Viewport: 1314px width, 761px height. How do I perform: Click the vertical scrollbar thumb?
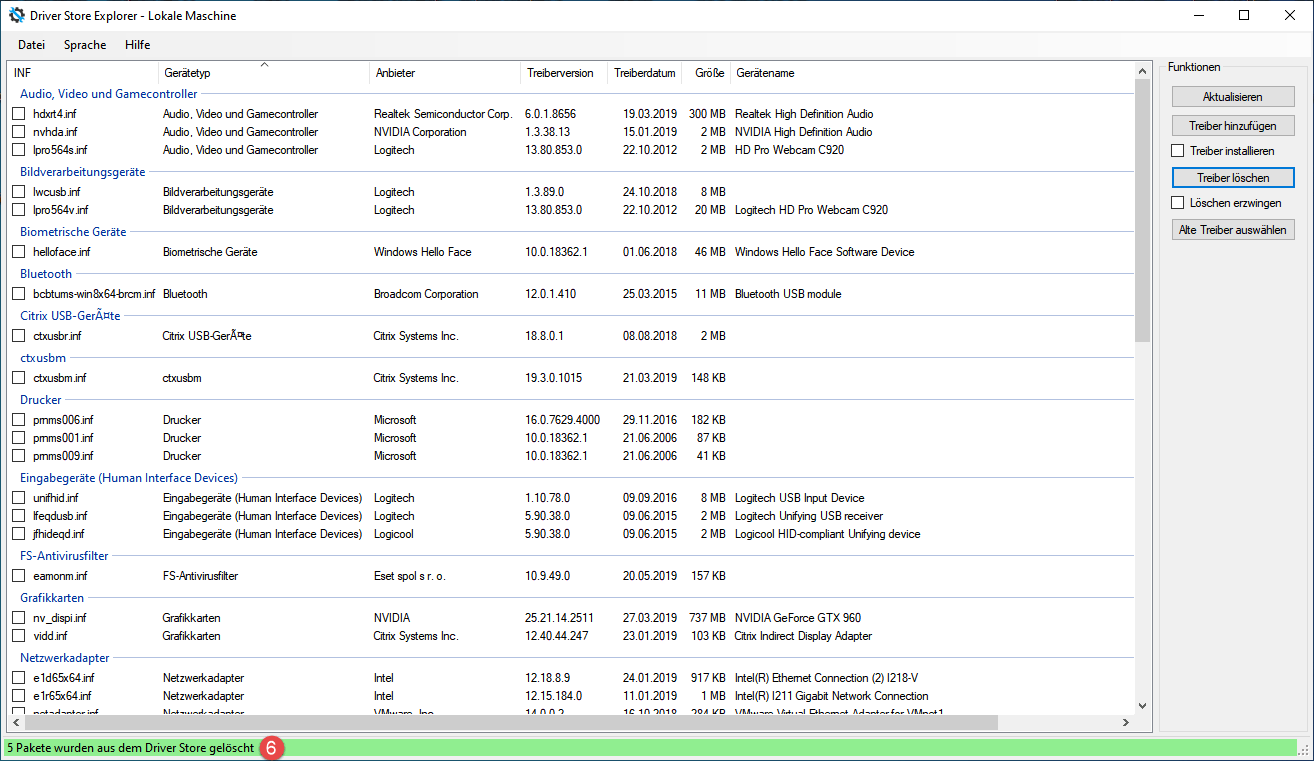1142,210
